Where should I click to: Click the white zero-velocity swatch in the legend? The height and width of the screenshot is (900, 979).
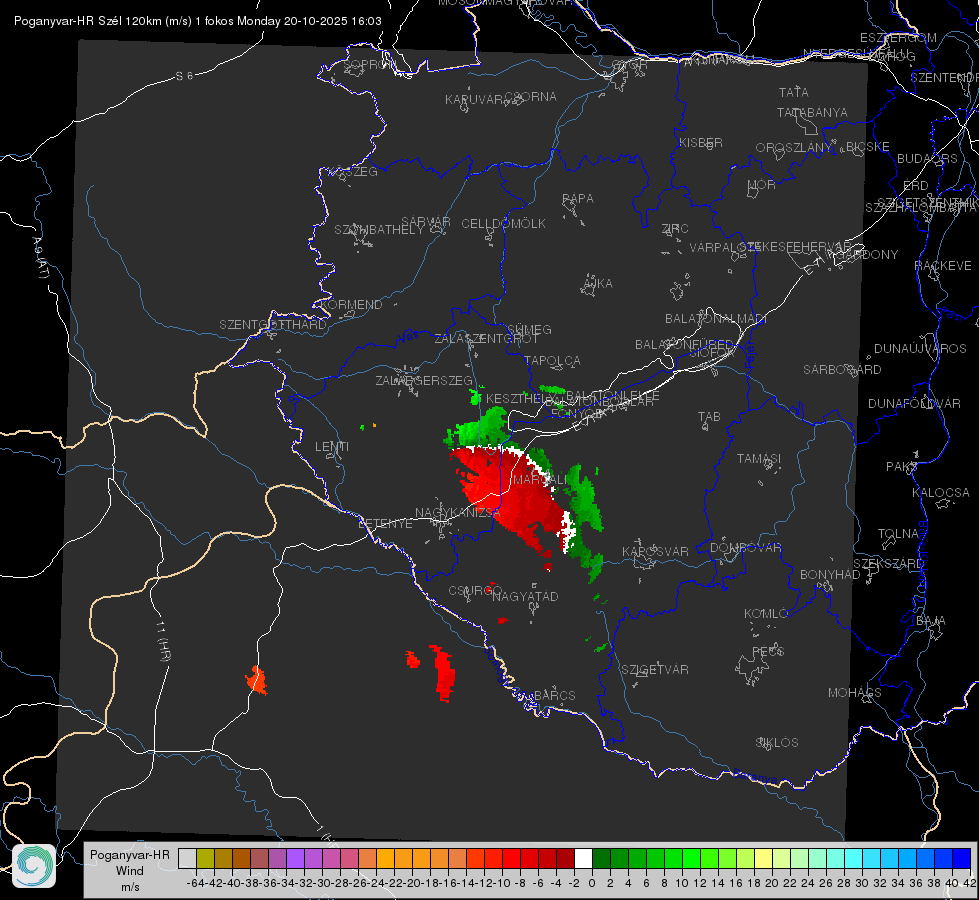point(583,858)
